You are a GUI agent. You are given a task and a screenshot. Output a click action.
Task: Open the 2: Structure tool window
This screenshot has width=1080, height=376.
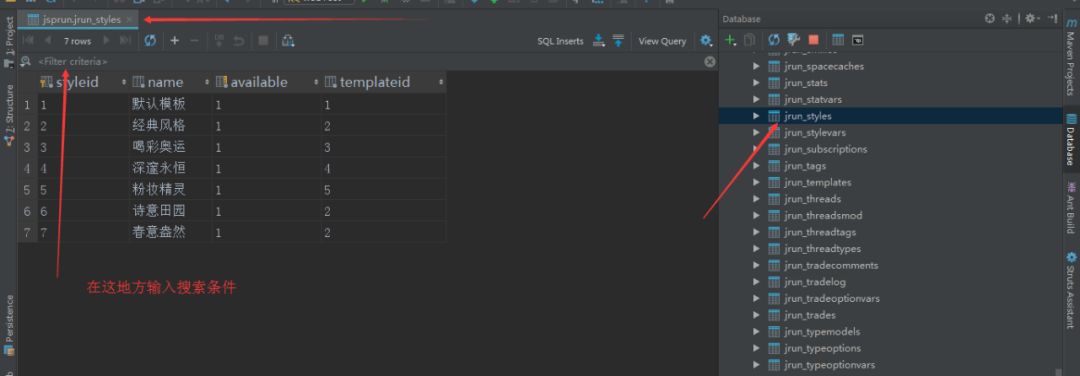[9, 115]
